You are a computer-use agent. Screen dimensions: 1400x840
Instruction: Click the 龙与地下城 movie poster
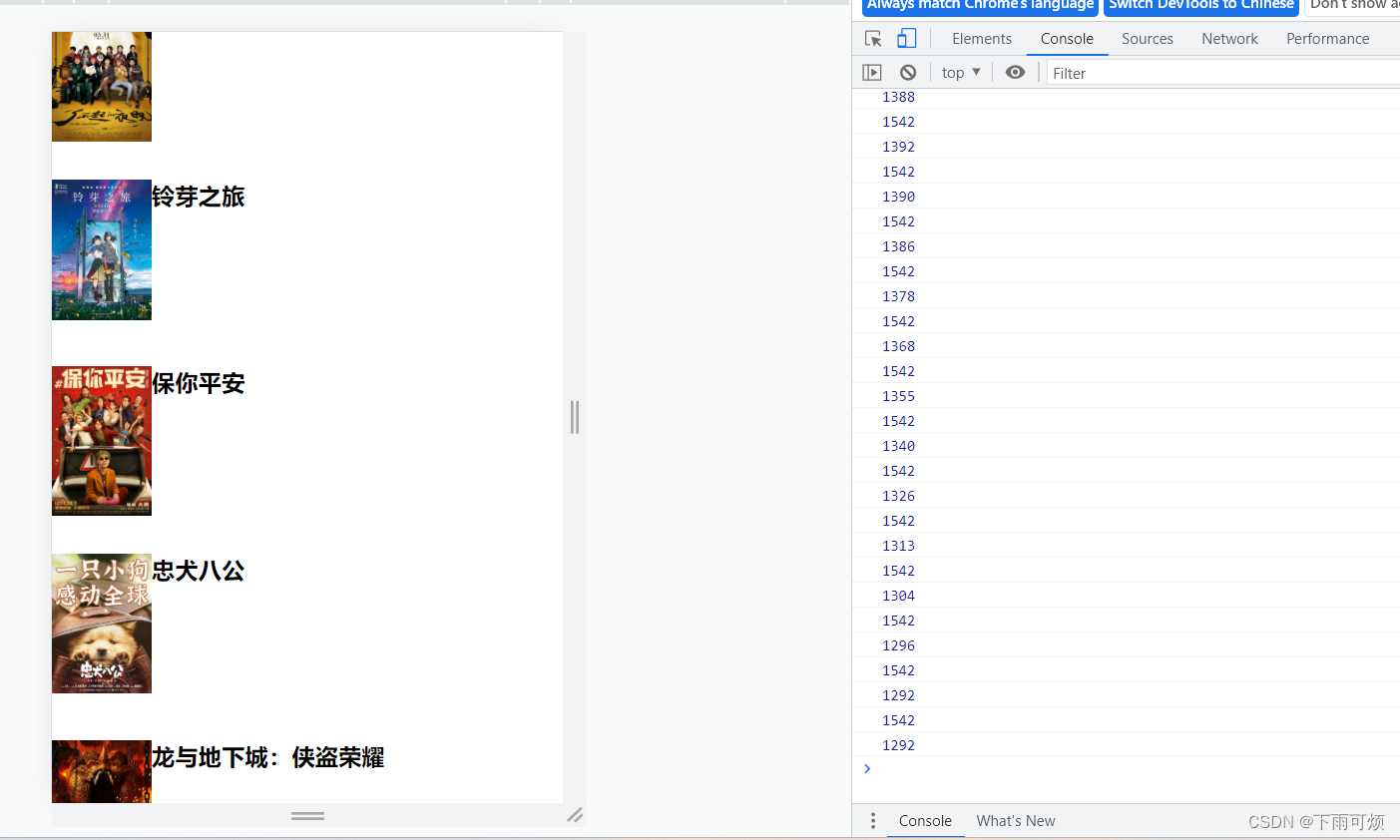pyautogui.click(x=102, y=771)
